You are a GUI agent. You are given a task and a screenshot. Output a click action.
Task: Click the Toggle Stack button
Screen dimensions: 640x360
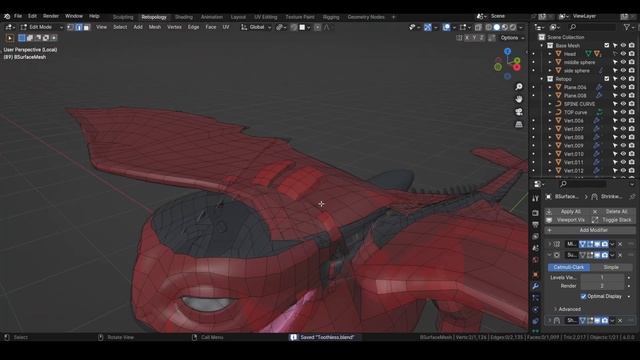tap(613, 220)
